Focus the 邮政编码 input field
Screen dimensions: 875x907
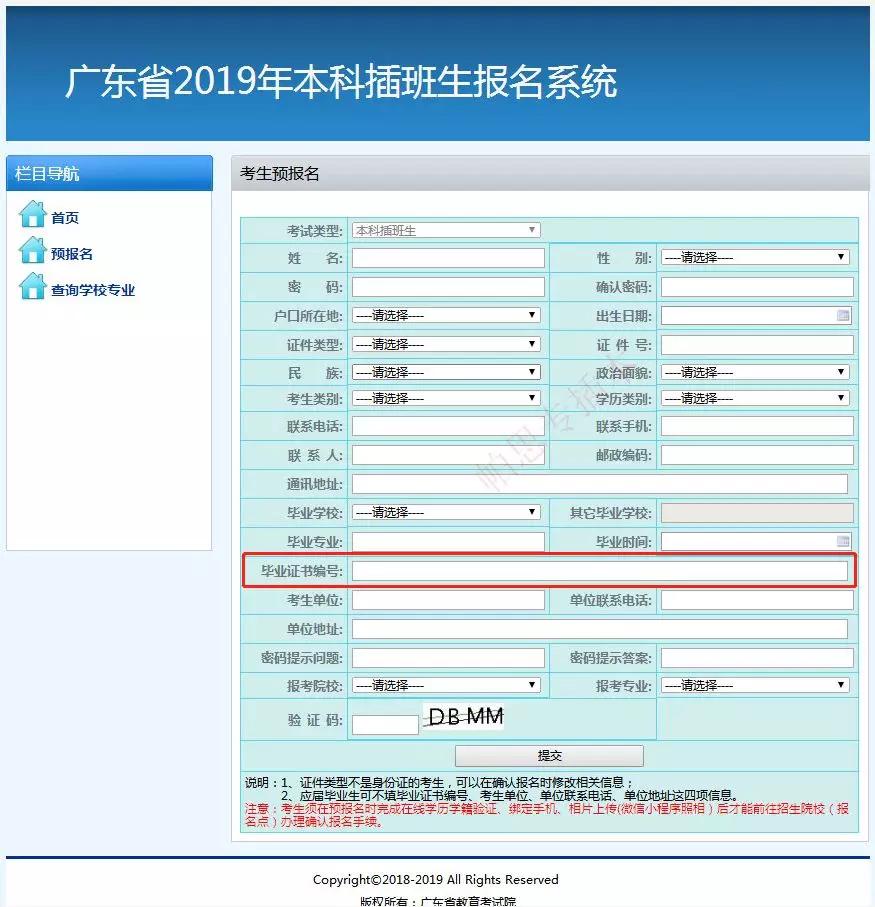(x=757, y=455)
